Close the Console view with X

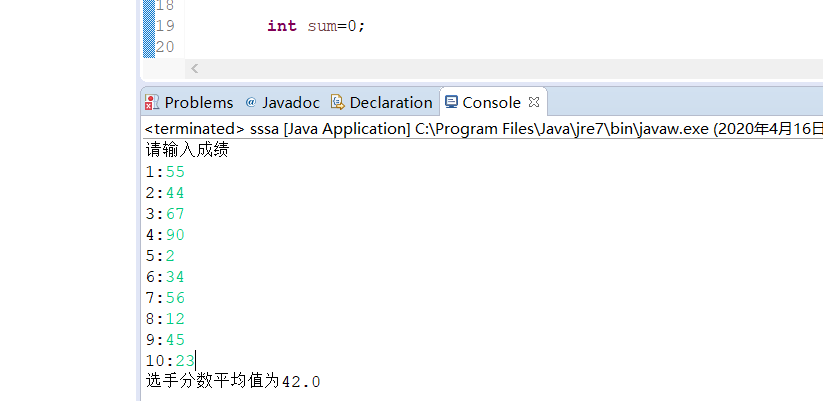point(534,102)
